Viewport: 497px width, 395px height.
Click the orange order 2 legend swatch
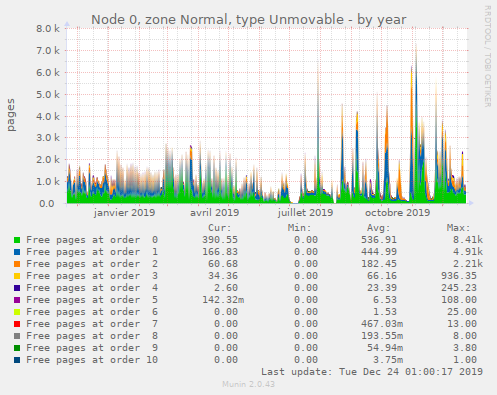tap(17, 264)
